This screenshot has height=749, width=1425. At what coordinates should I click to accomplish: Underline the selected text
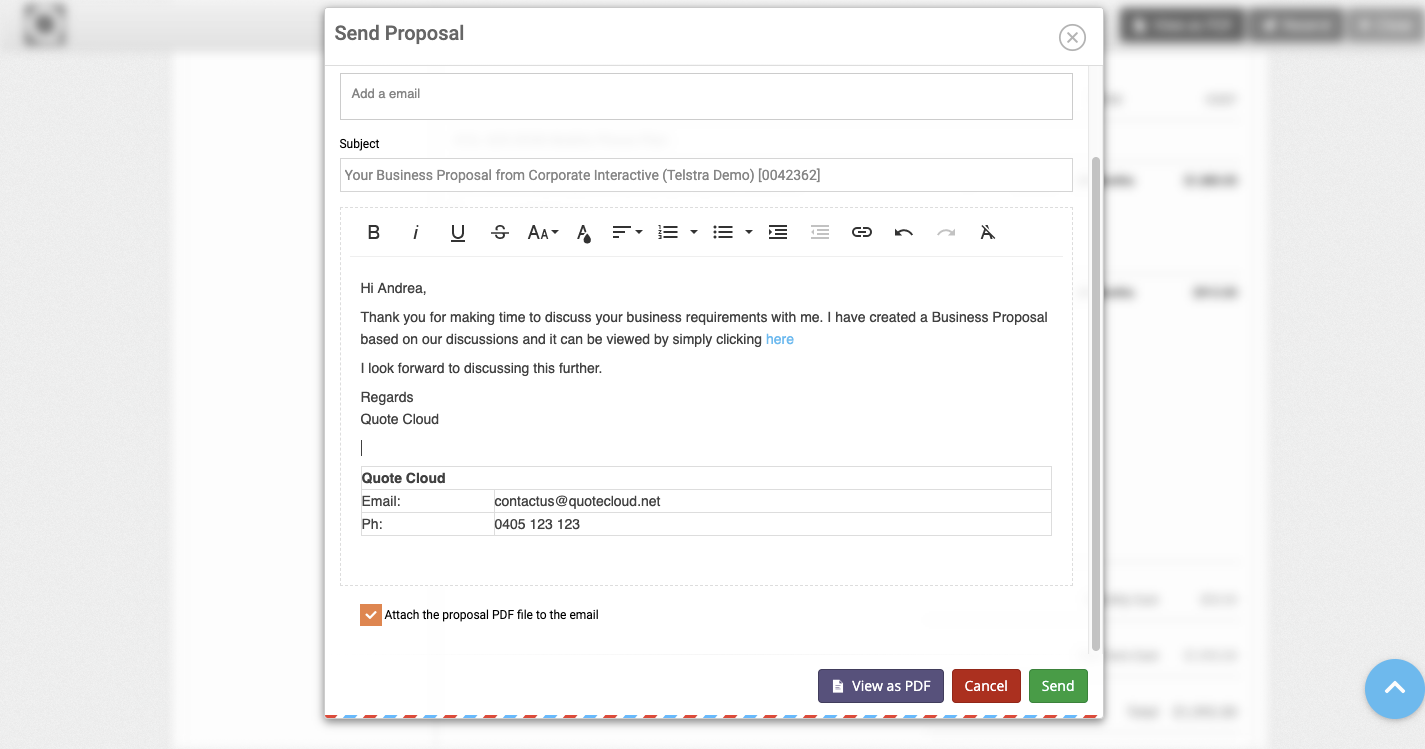click(457, 232)
